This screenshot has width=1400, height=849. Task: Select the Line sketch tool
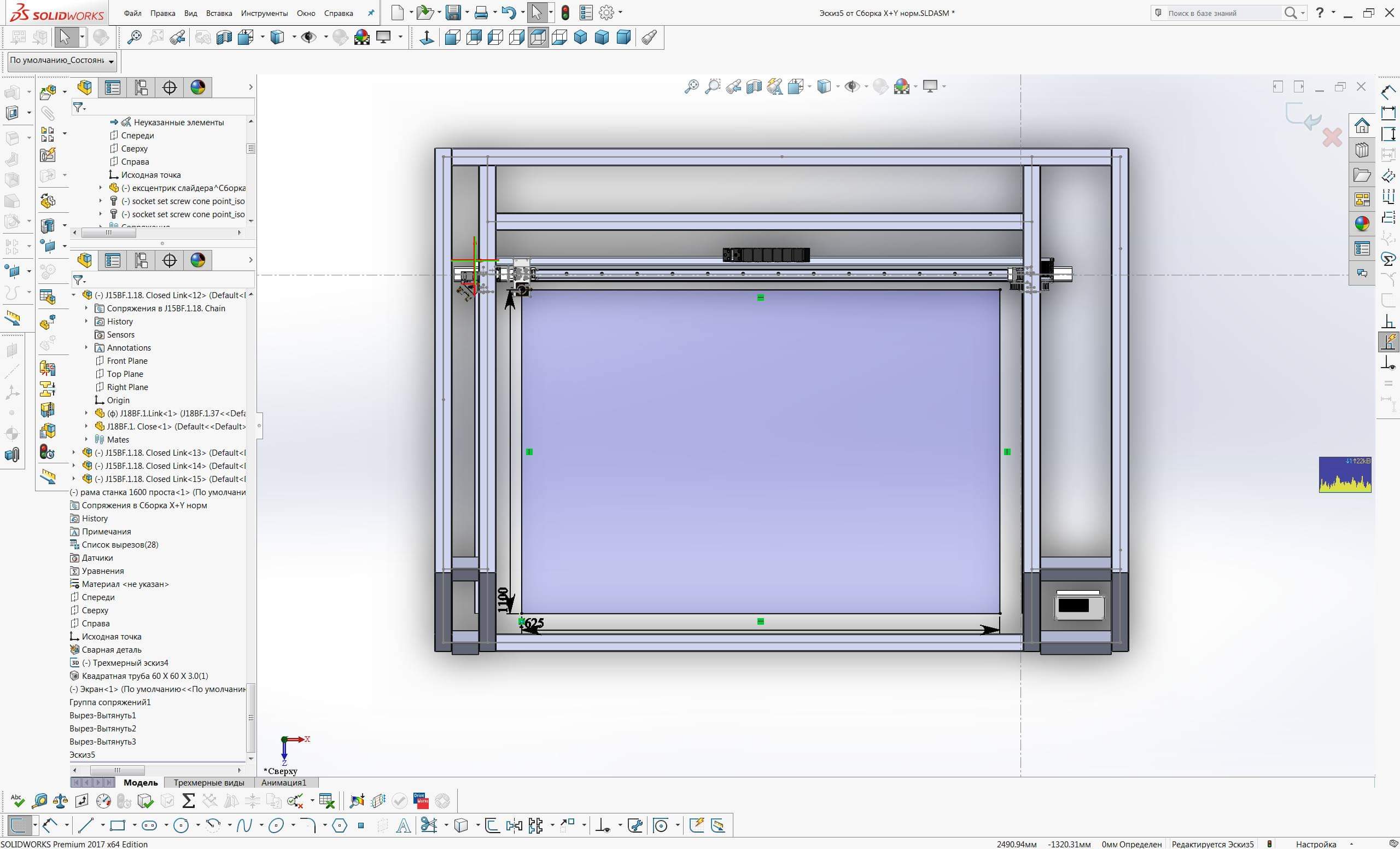click(86, 825)
